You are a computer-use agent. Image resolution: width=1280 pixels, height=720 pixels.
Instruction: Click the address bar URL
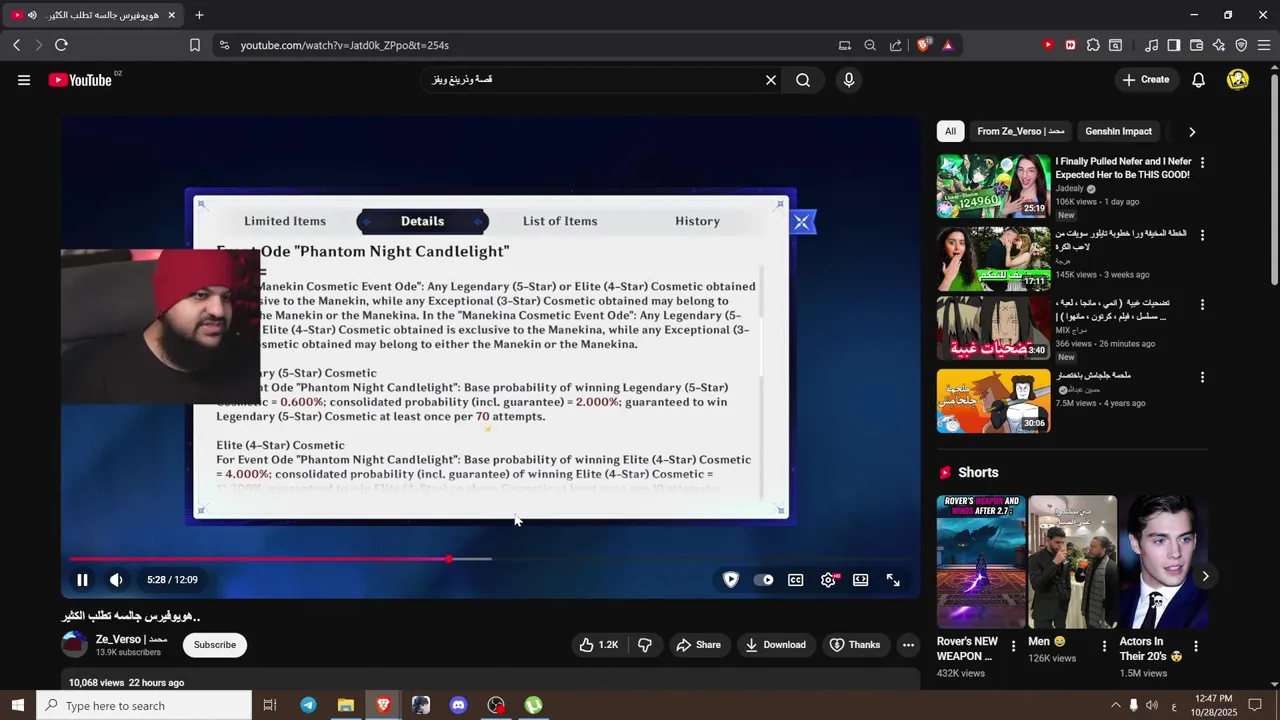click(x=344, y=45)
